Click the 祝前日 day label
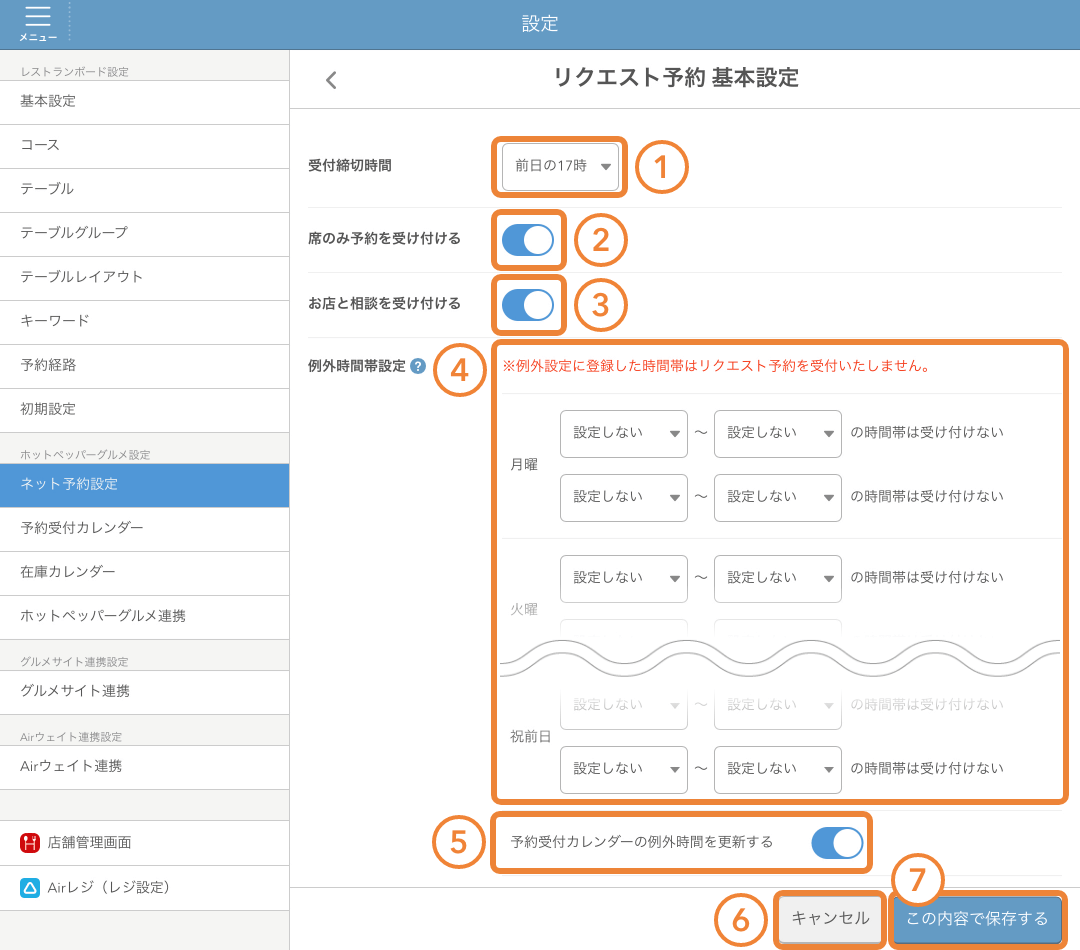Viewport: 1080px width, 950px height. point(530,737)
